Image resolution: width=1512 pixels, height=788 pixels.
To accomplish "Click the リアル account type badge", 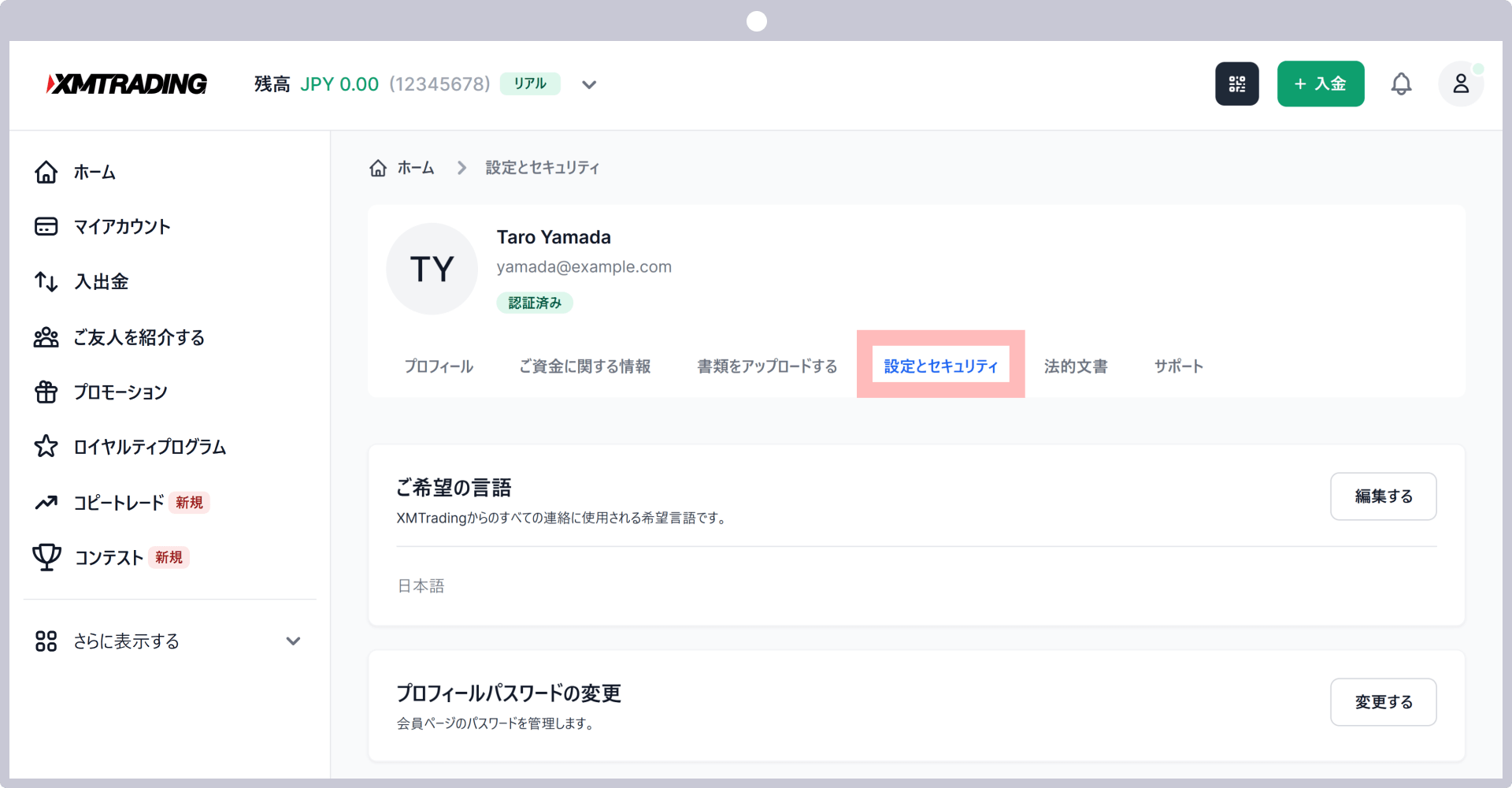I will point(530,84).
